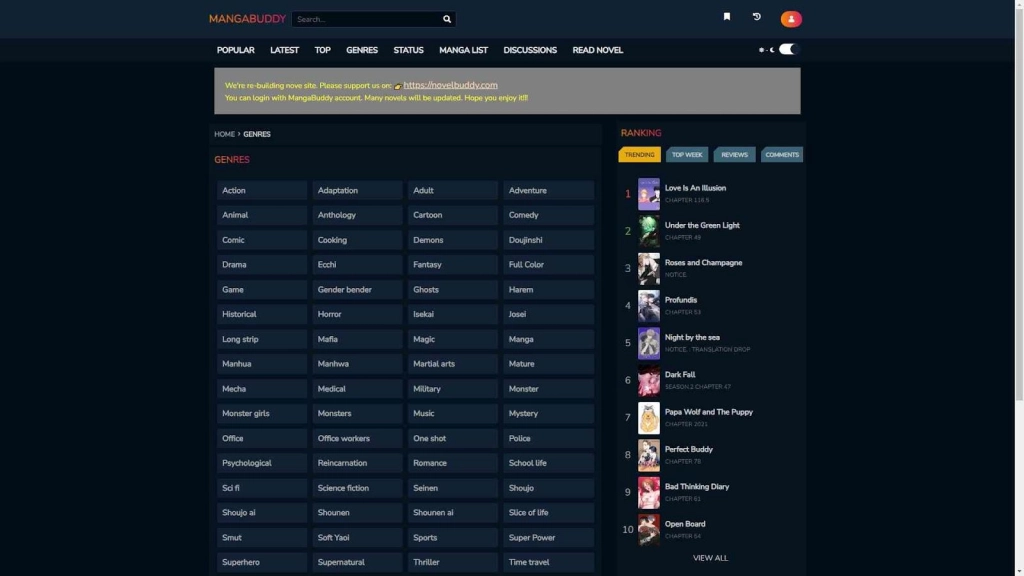Open the Comments ranking tab

[x=781, y=155]
